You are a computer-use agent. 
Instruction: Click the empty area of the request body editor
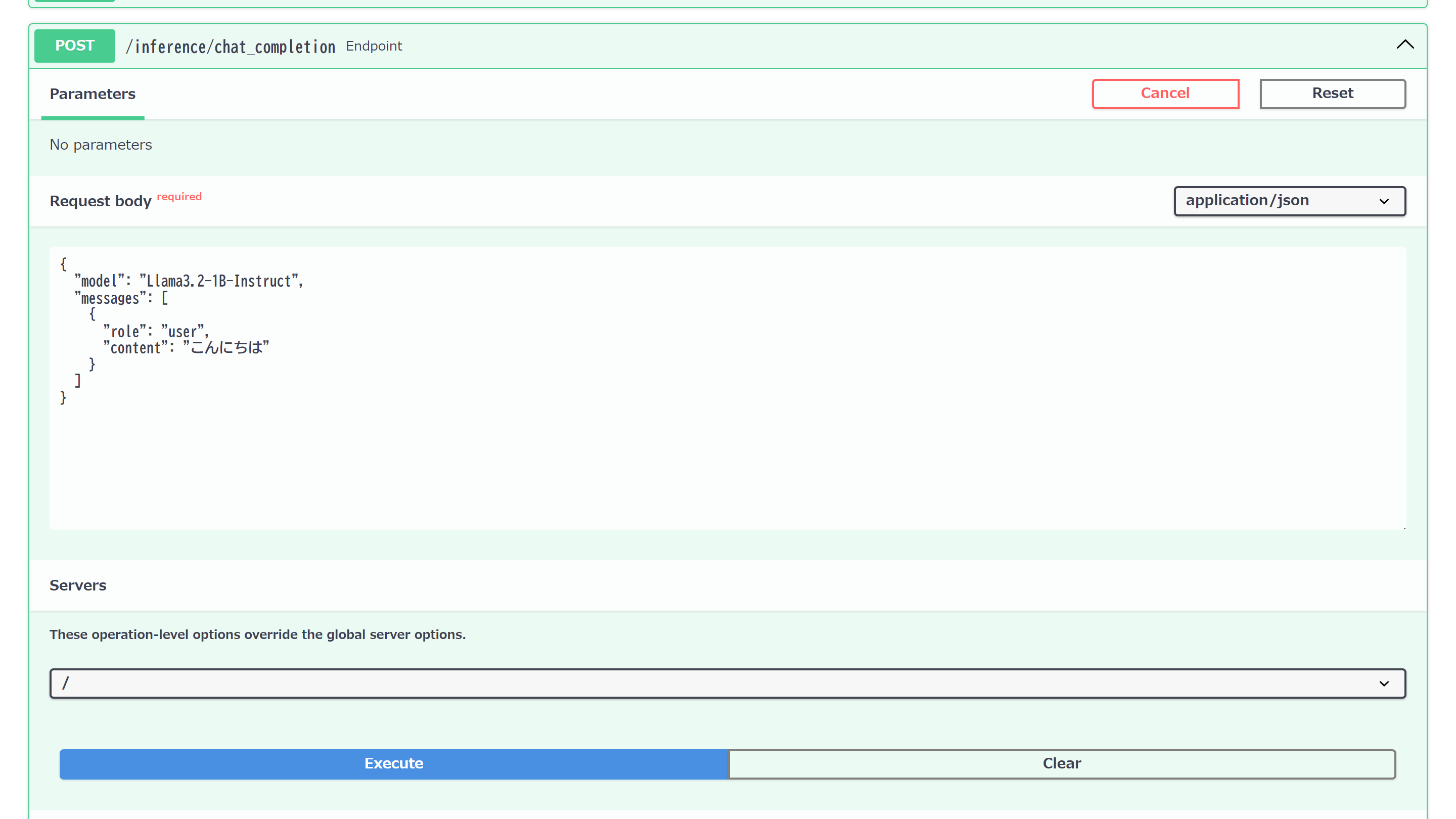pyautogui.click(x=735, y=452)
